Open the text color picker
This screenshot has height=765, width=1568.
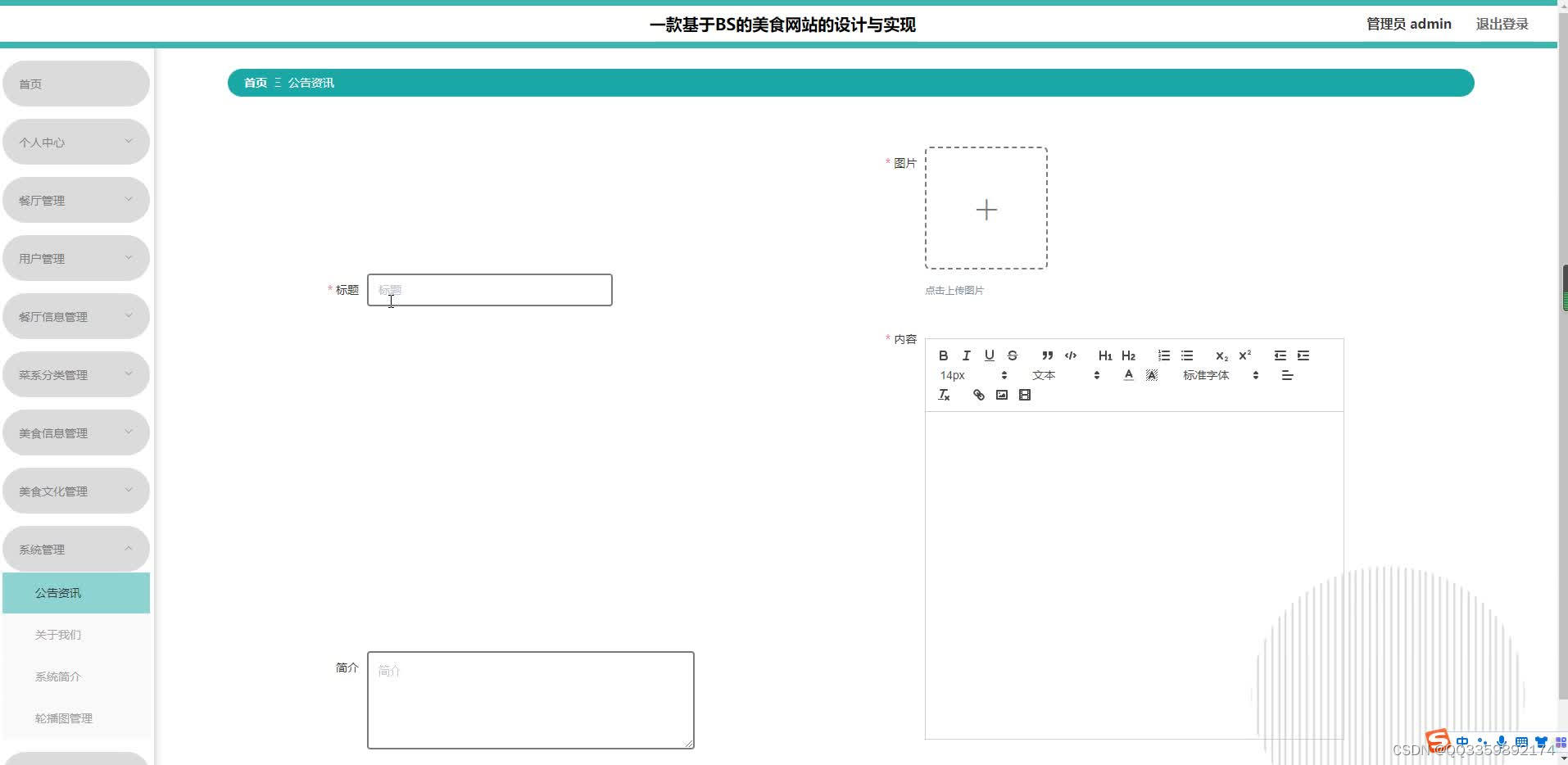pyautogui.click(x=1128, y=375)
